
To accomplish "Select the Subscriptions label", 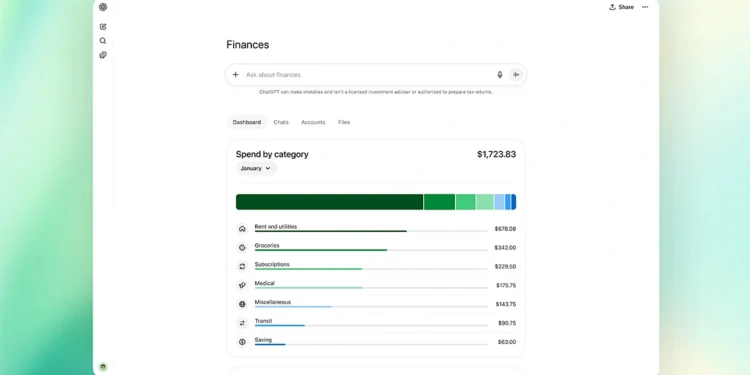I will [x=272, y=264].
